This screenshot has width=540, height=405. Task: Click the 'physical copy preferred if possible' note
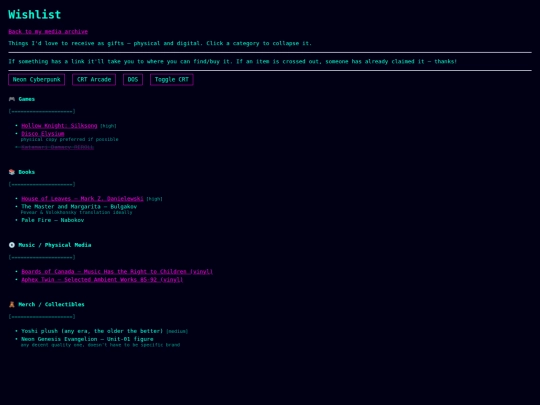tap(70, 139)
